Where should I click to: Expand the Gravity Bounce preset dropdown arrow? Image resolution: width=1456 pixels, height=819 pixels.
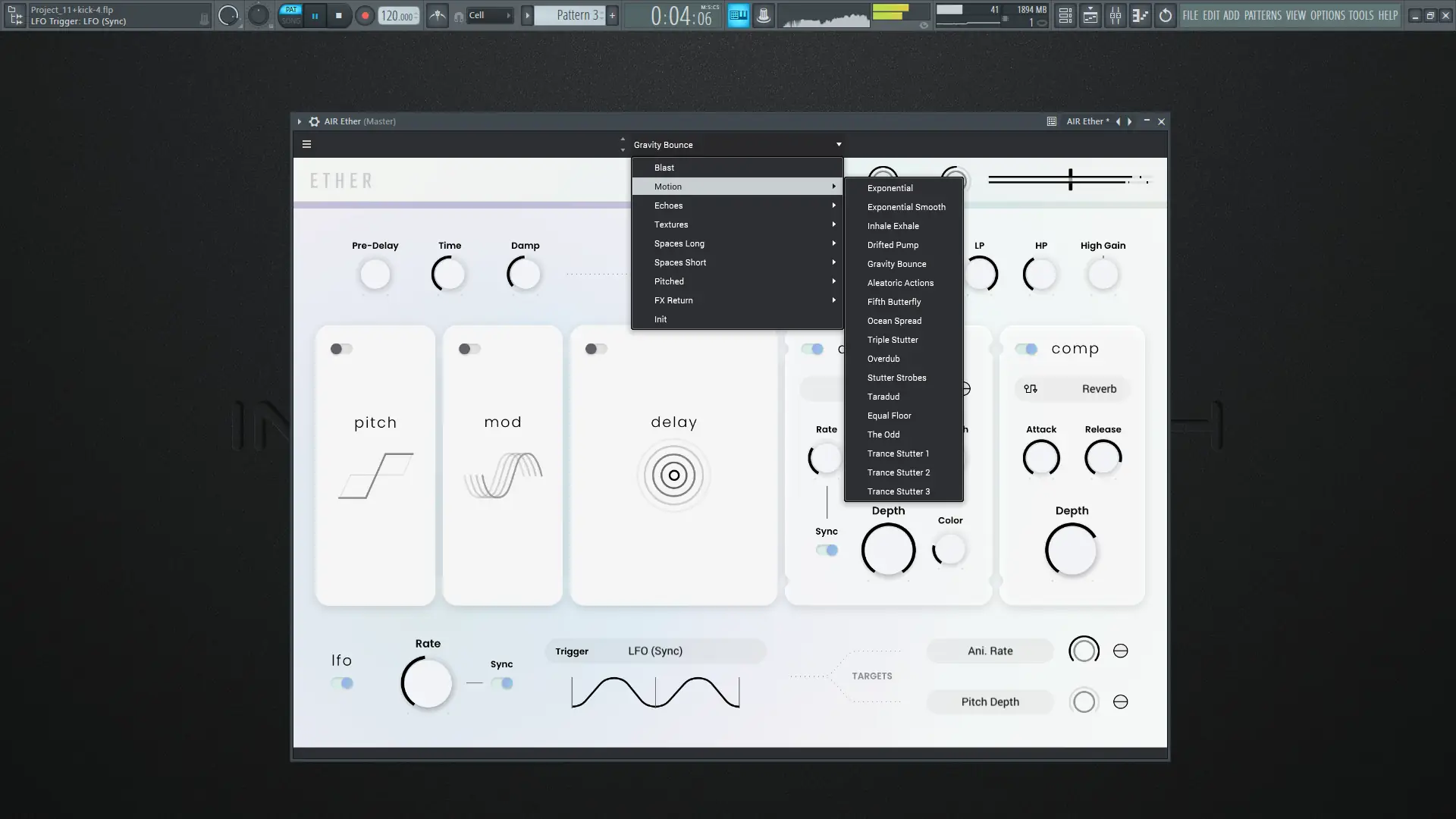(x=839, y=144)
